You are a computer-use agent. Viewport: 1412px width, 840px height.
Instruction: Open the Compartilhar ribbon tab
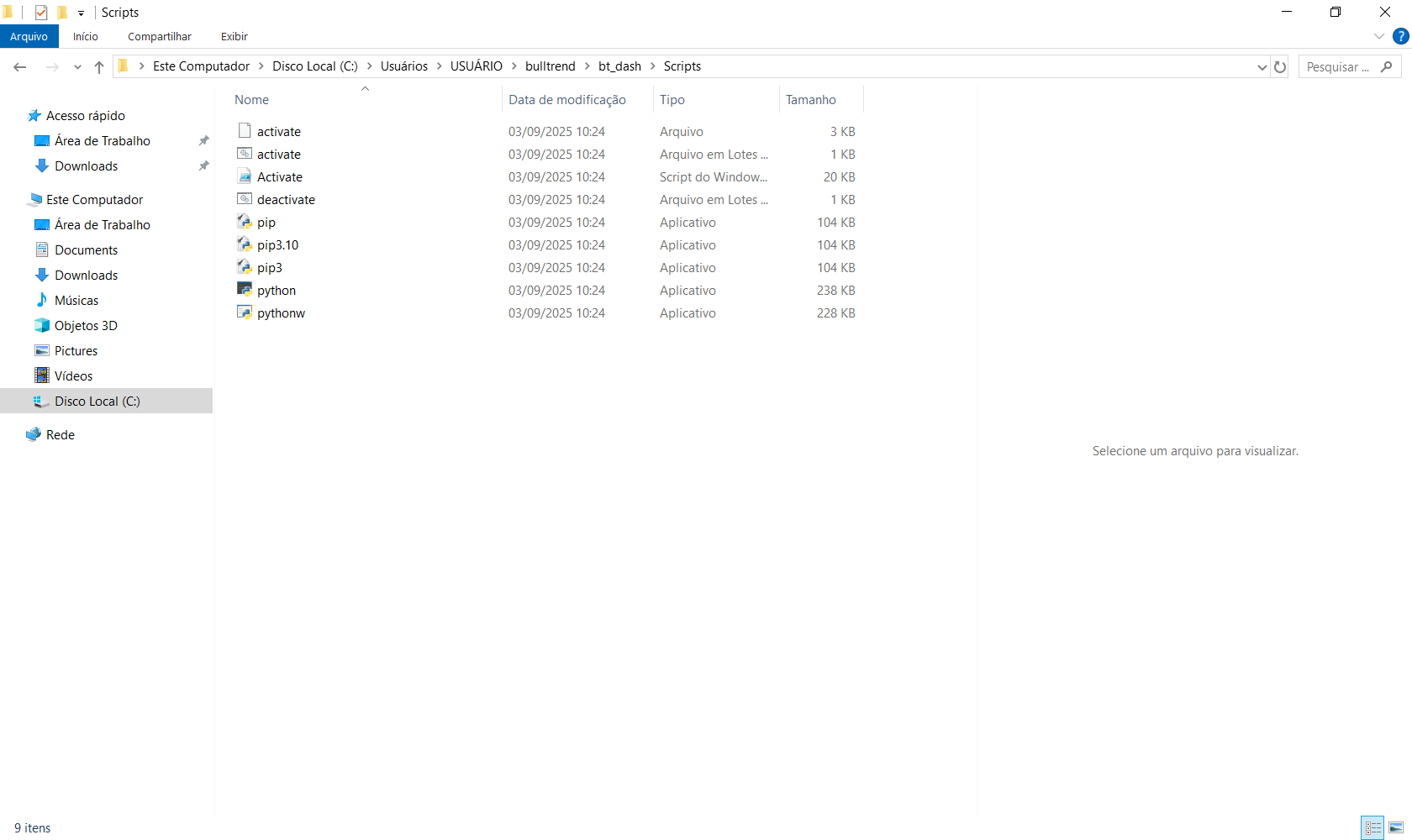[x=160, y=36]
